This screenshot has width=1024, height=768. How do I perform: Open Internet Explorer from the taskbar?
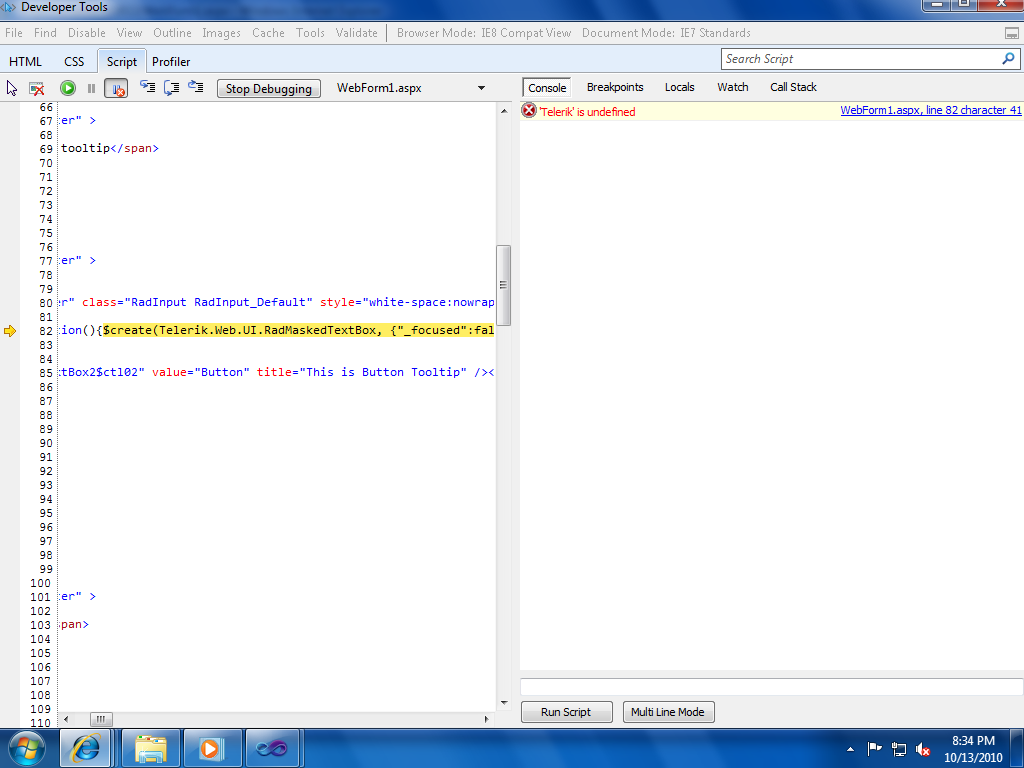point(87,748)
